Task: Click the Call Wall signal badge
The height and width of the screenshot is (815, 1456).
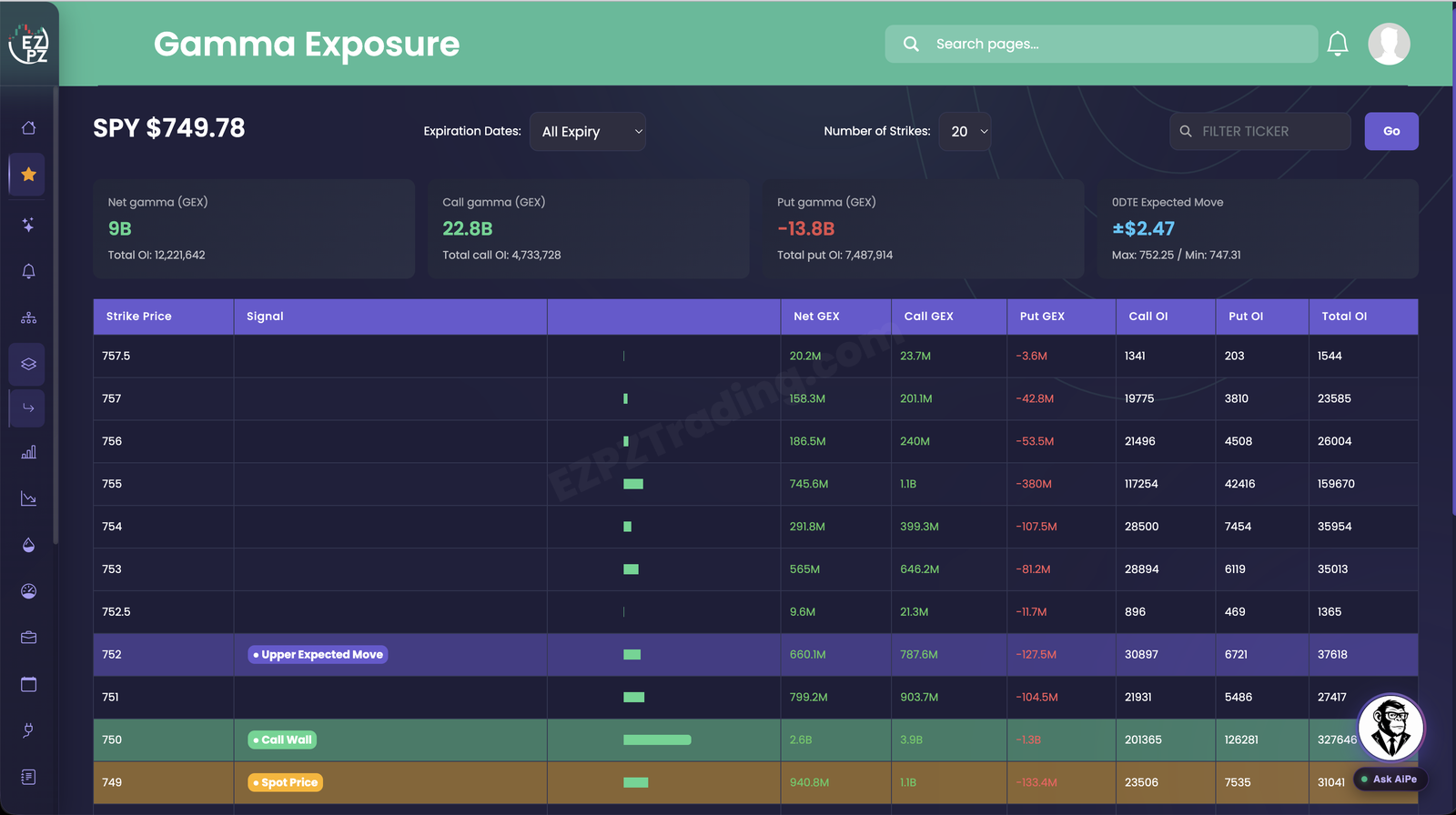Action: pos(282,740)
